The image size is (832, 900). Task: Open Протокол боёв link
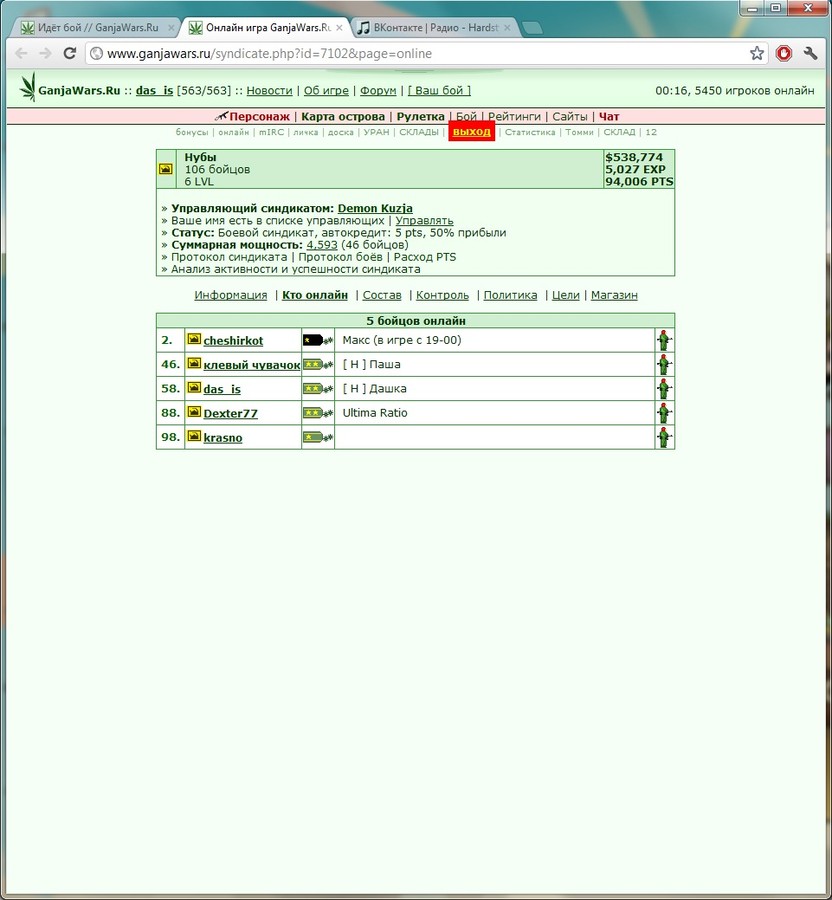[340, 257]
